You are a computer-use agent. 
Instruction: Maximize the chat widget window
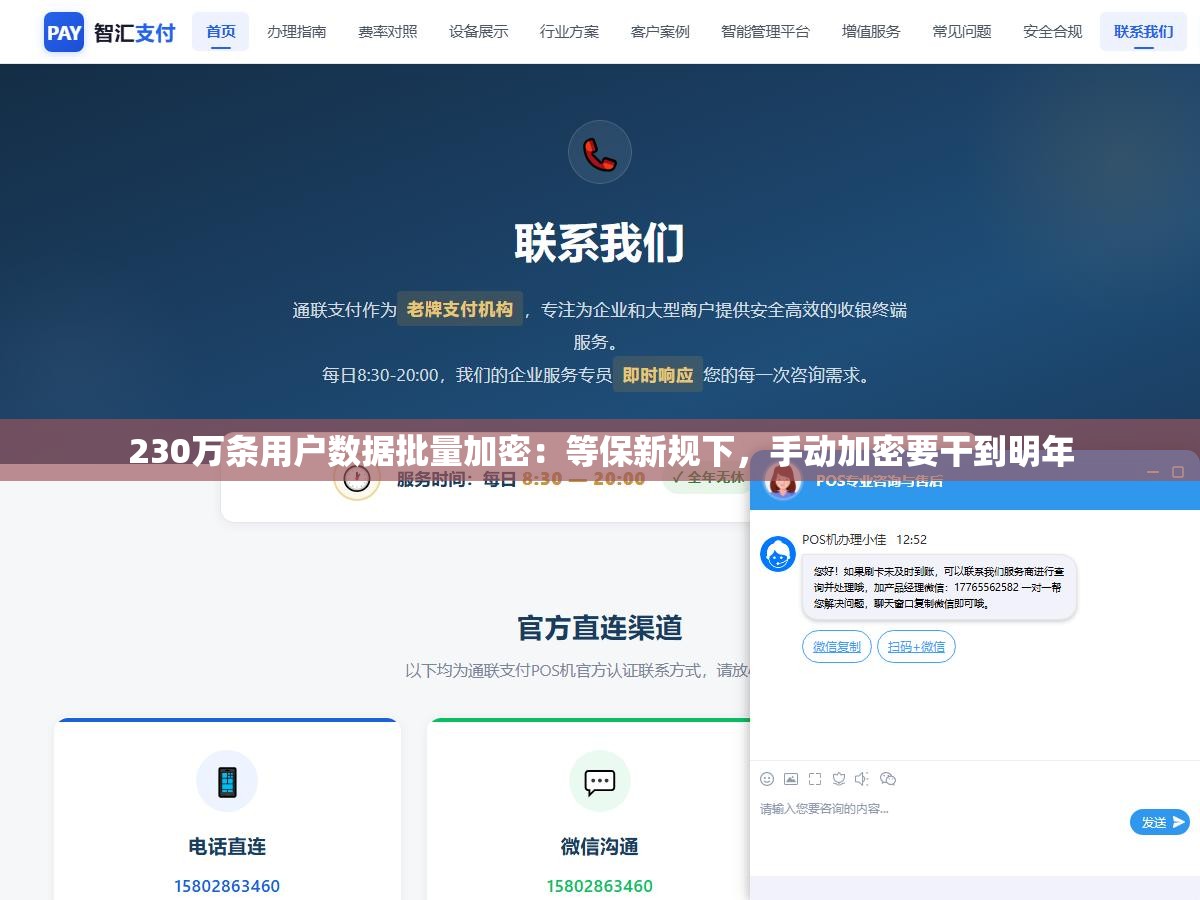[x=1178, y=472]
